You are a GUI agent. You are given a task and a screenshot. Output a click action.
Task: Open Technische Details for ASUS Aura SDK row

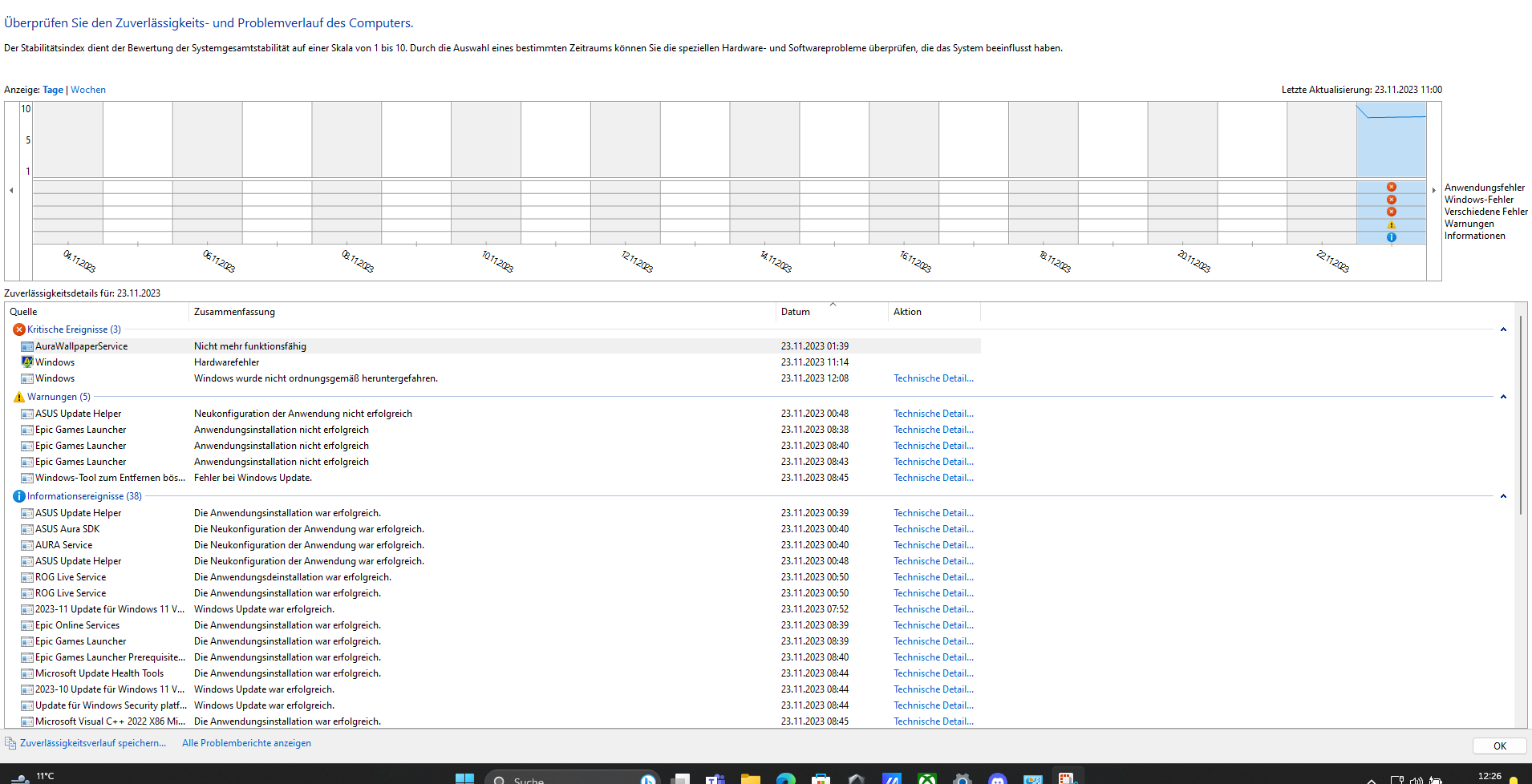pyautogui.click(x=934, y=529)
